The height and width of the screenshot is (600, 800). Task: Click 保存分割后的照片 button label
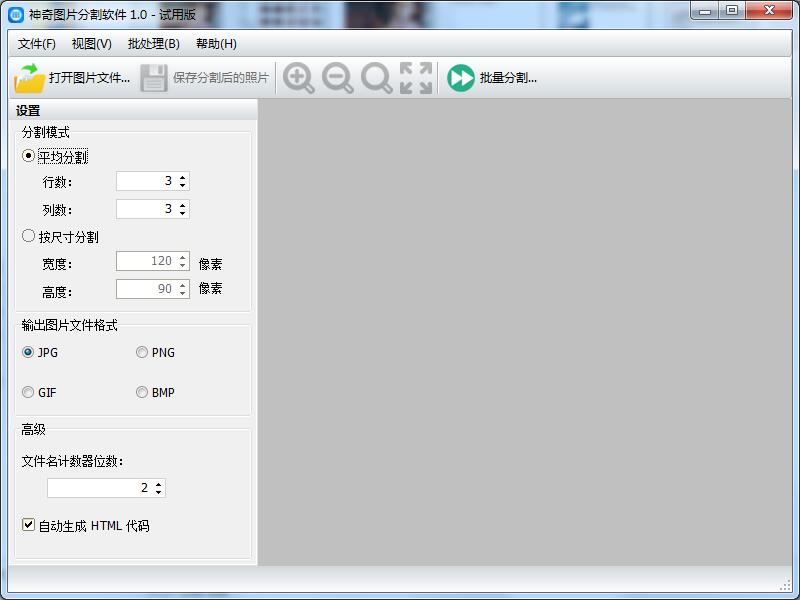(x=221, y=78)
